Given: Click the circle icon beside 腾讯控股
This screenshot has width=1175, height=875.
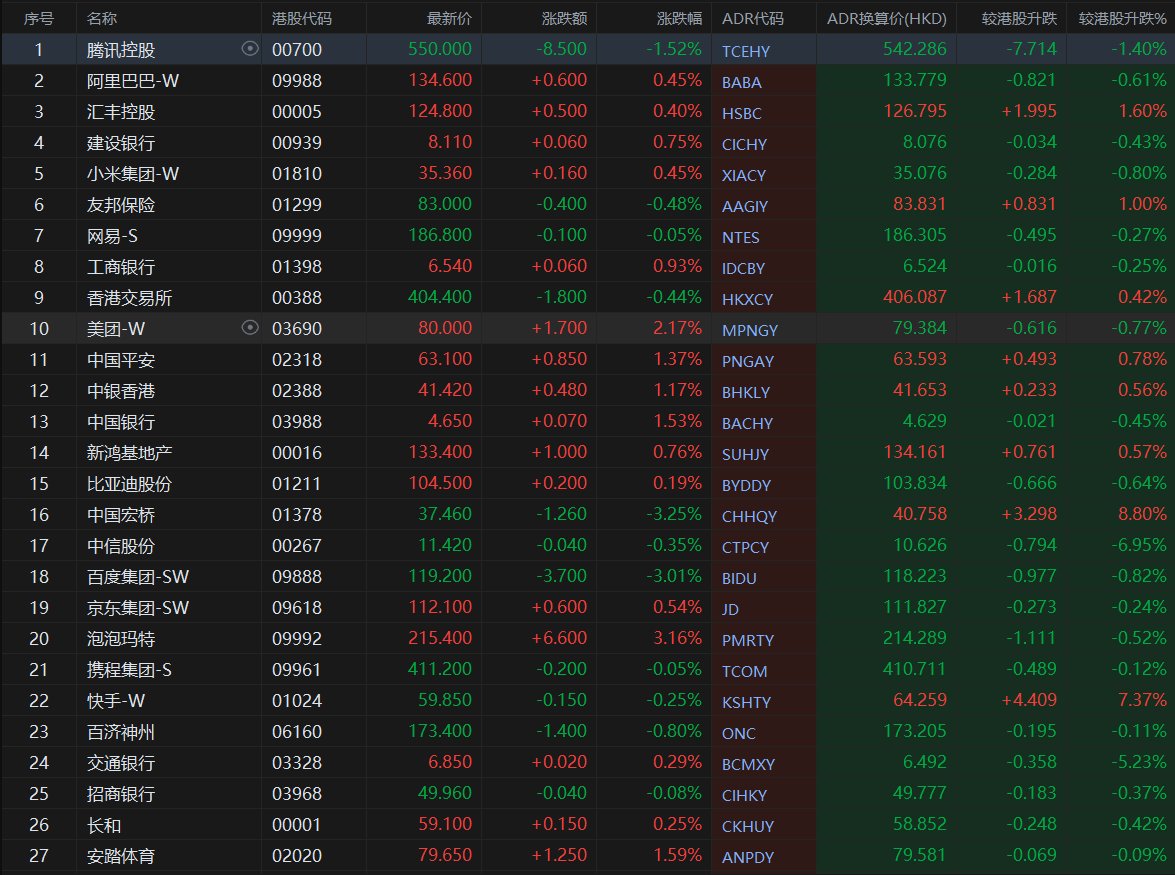Looking at the screenshot, I should pyautogui.click(x=250, y=49).
